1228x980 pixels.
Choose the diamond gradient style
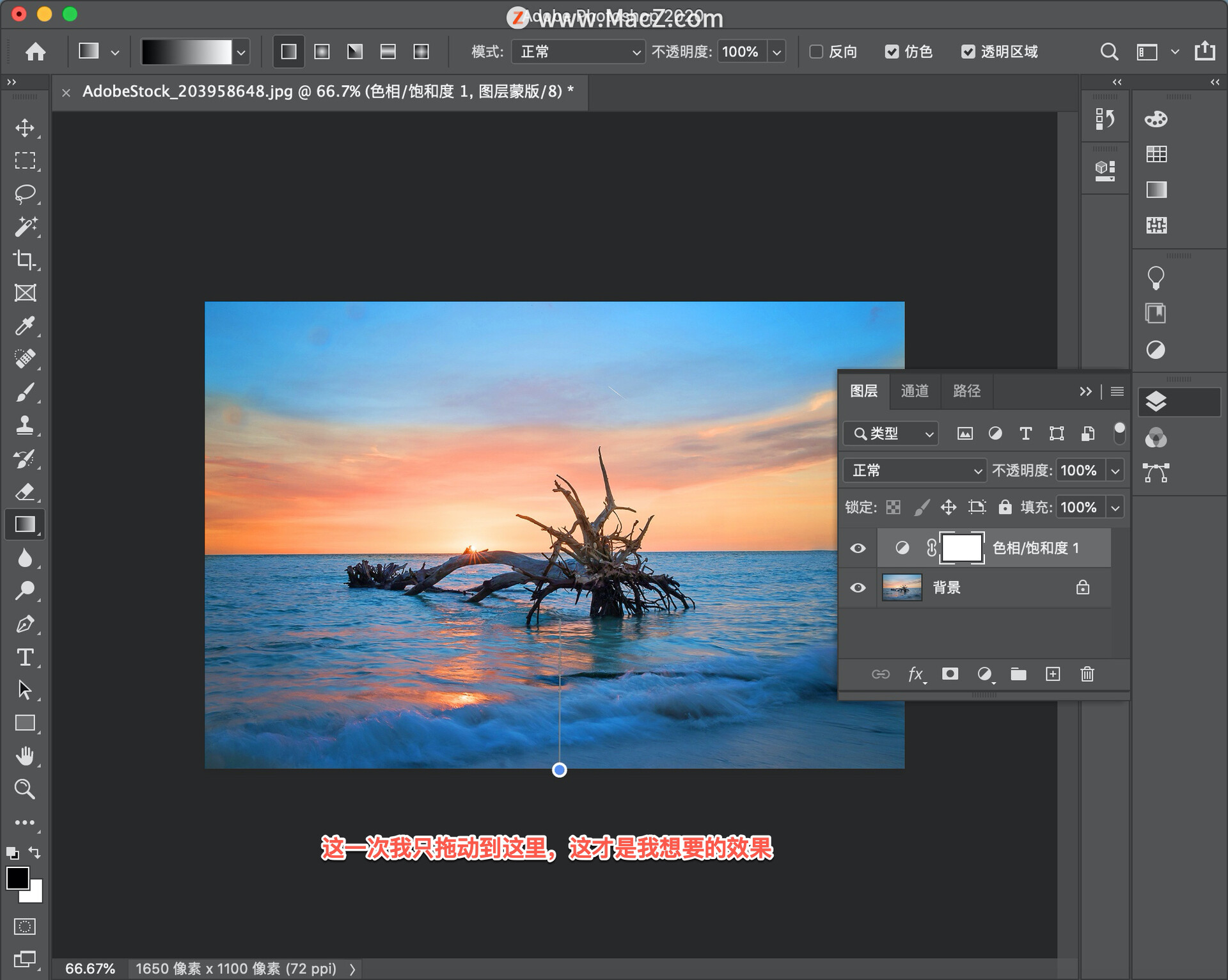[x=421, y=52]
